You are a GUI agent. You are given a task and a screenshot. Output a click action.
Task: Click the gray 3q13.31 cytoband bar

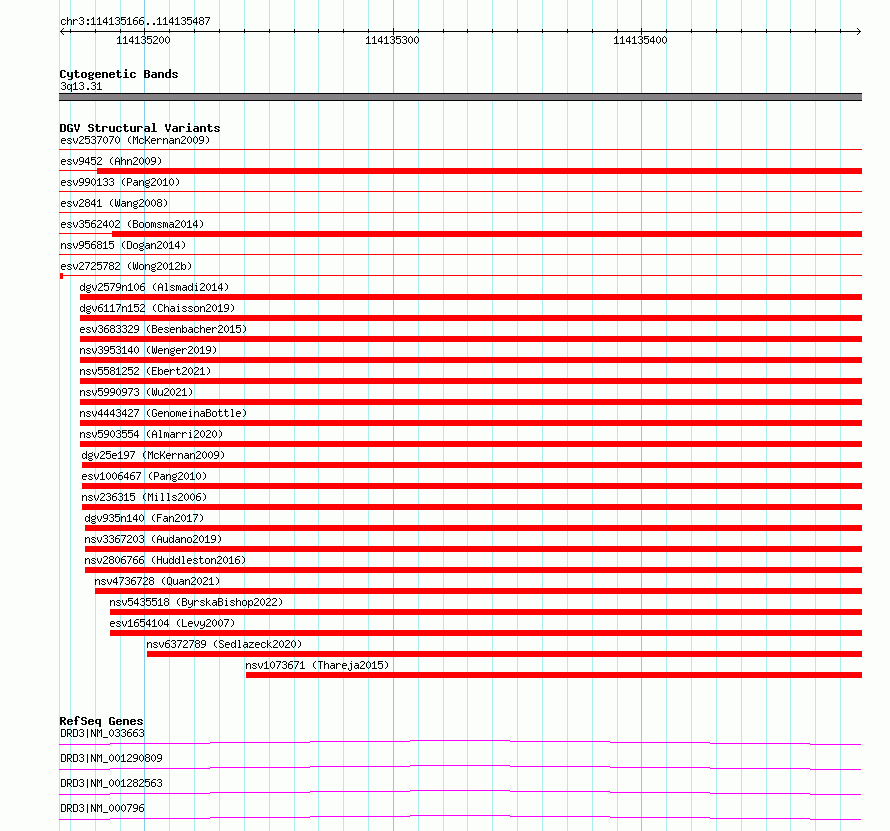460,97
